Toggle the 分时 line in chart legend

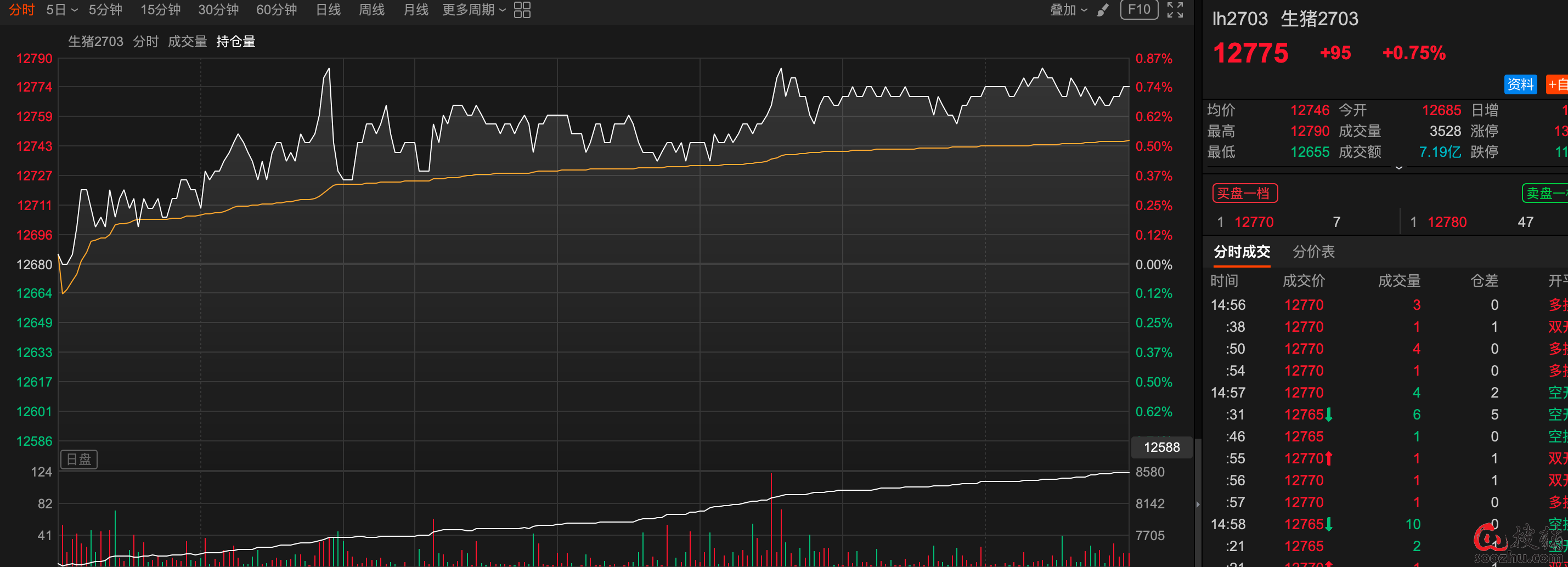pos(145,41)
